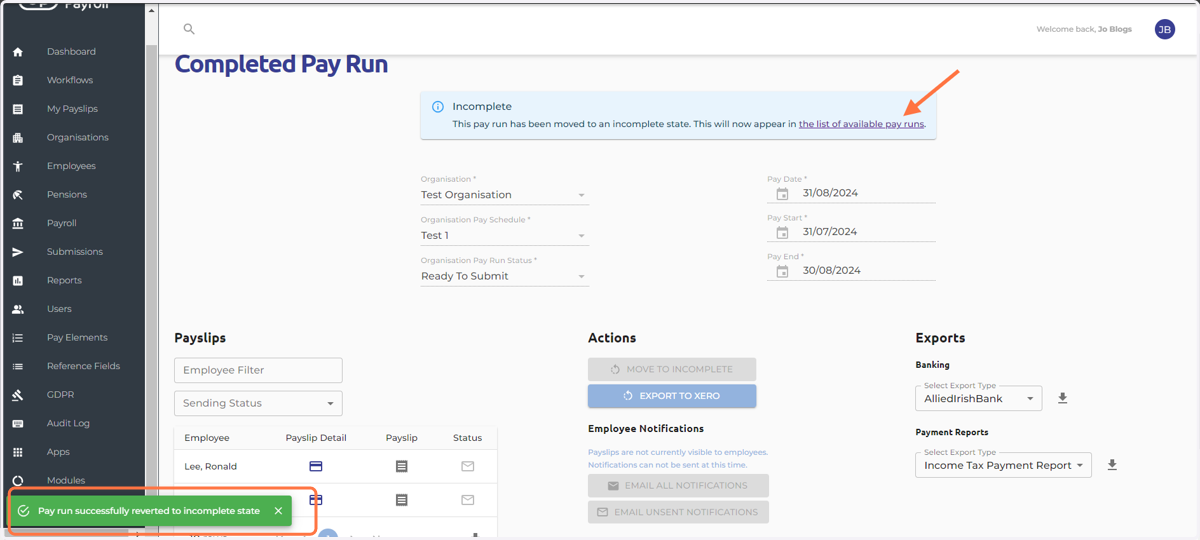Click Email Unsent Notifications button

(678, 512)
